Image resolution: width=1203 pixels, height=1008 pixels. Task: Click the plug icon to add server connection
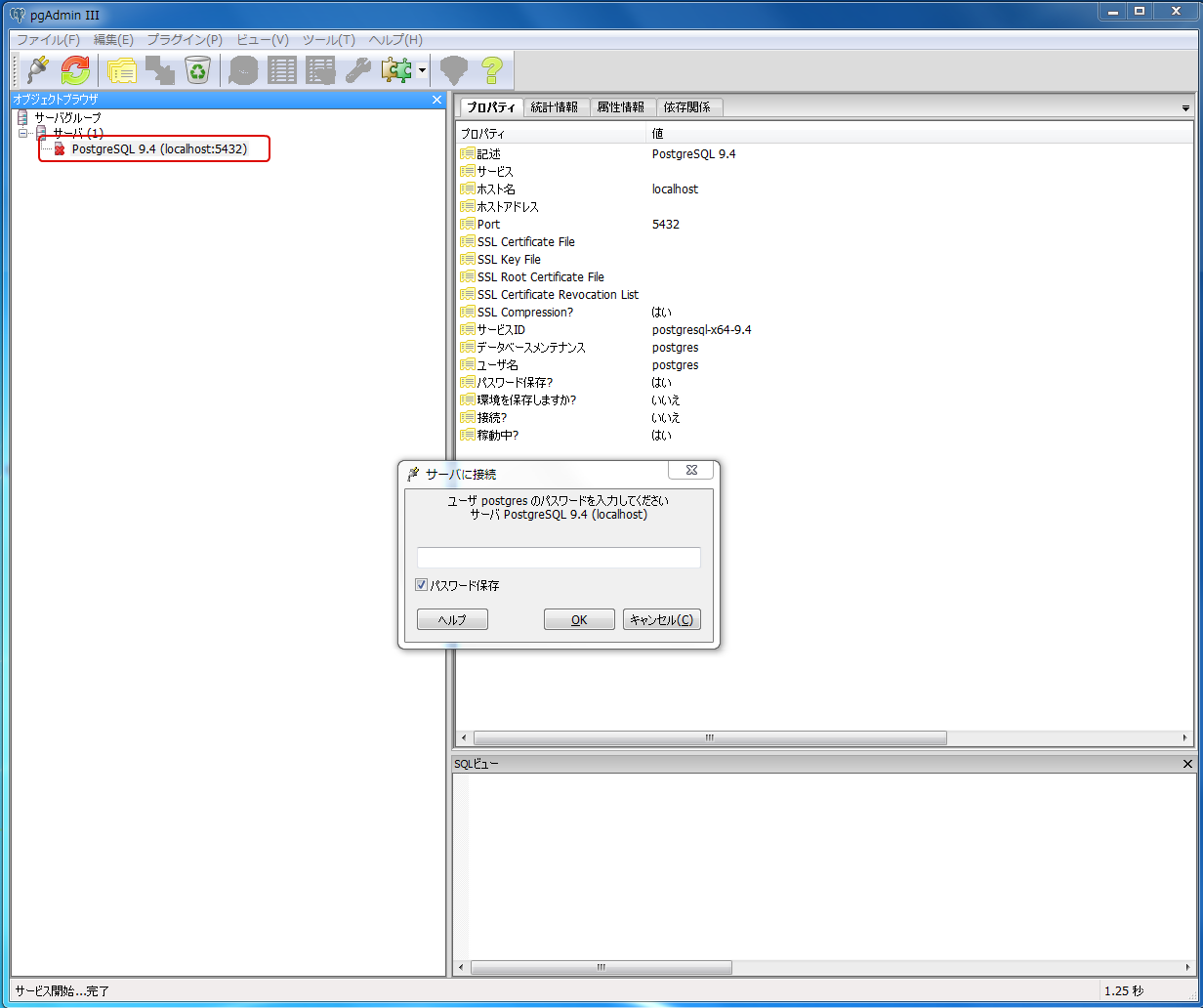[37, 70]
